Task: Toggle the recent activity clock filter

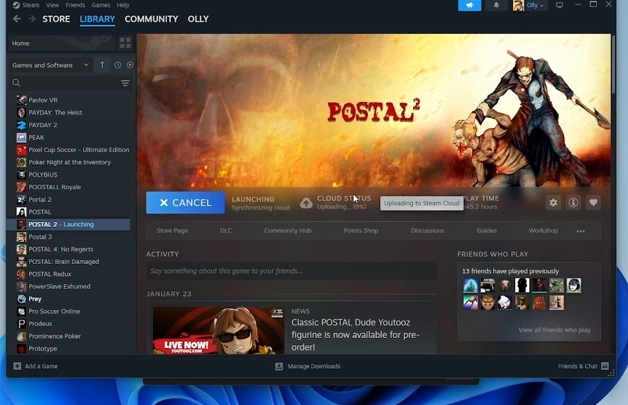Action: coord(117,65)
